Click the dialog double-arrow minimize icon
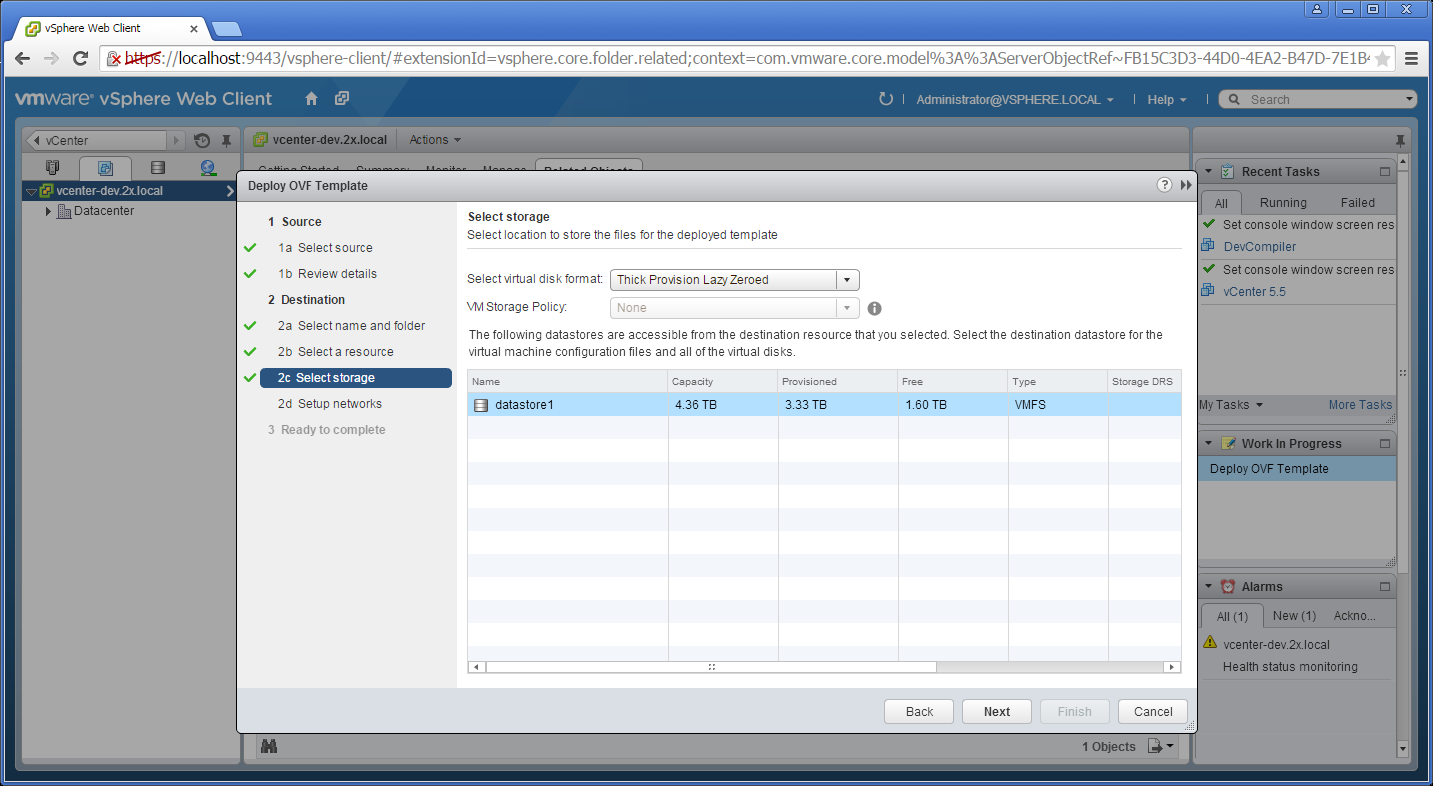Viewport: 1438px width, 788px height. pos(1187,185)
